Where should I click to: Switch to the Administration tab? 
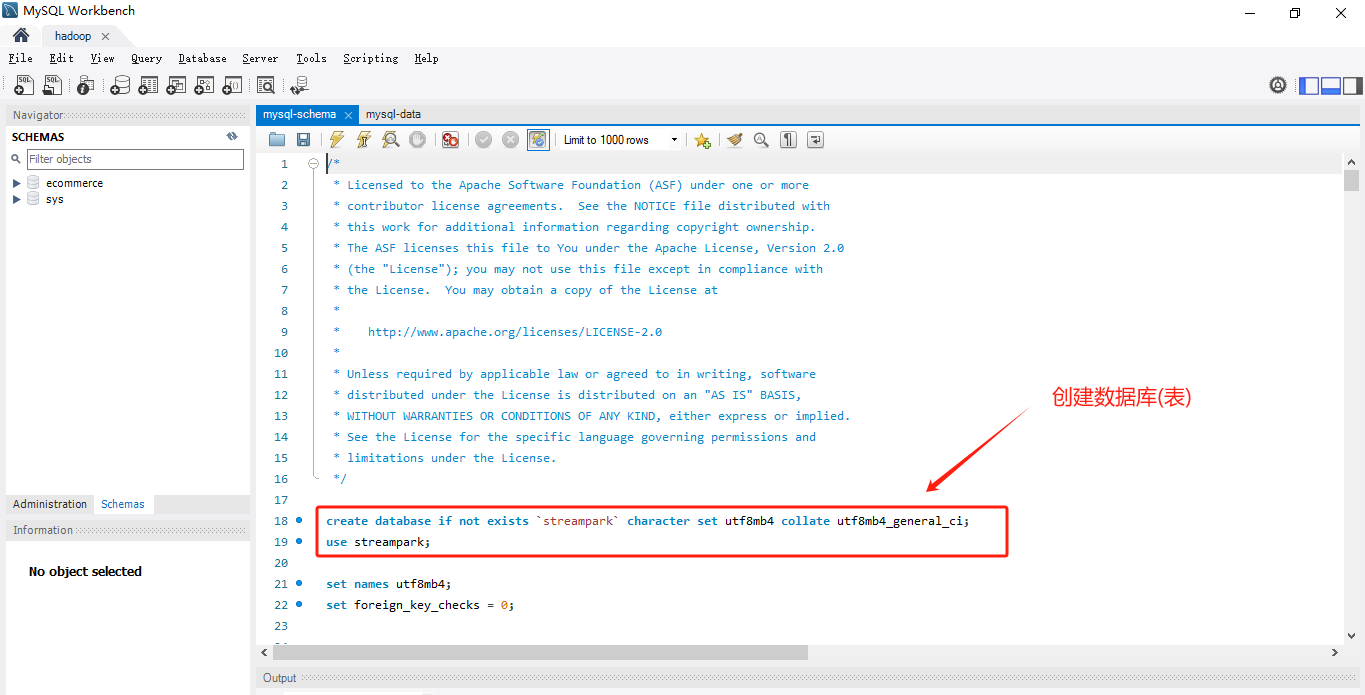[x=50, y=504]
